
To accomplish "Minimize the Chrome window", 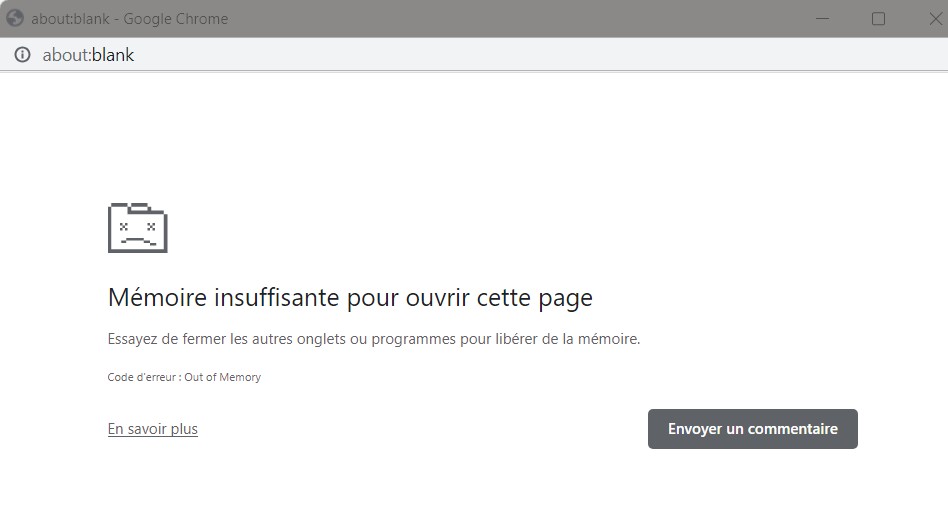I will pos(822,19).
